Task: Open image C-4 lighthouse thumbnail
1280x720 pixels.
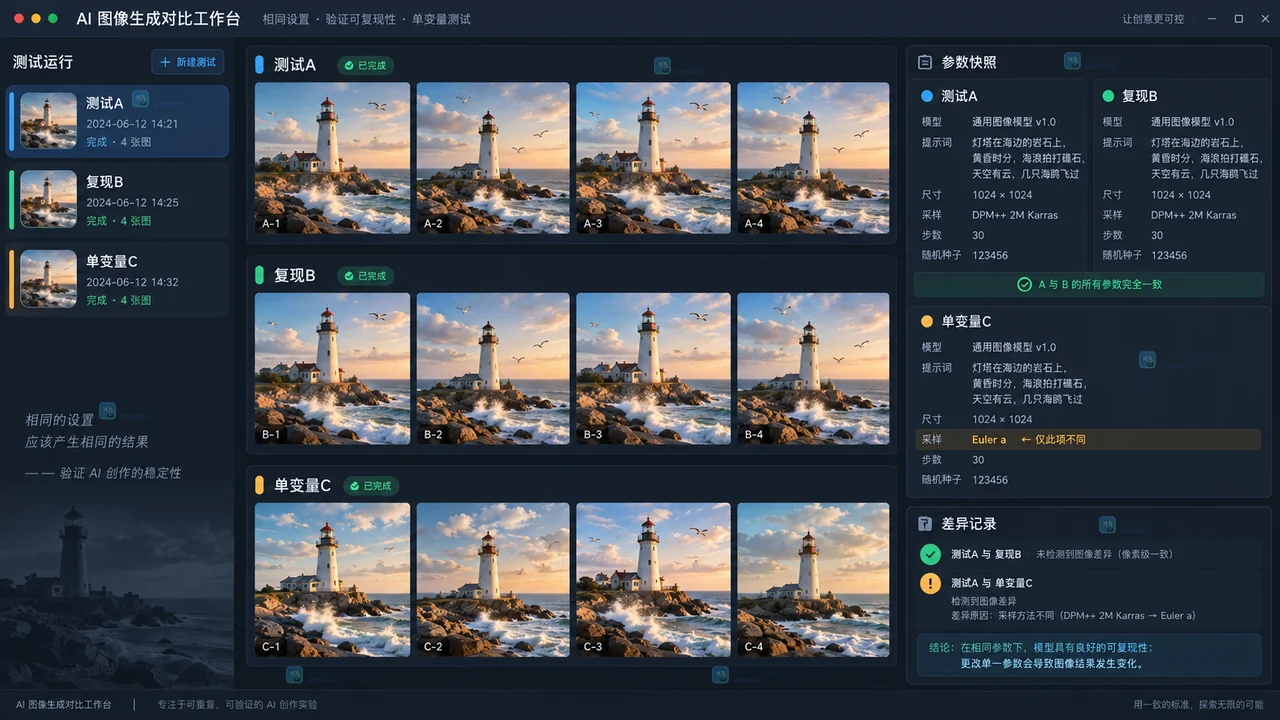Action: coord(813,580)
